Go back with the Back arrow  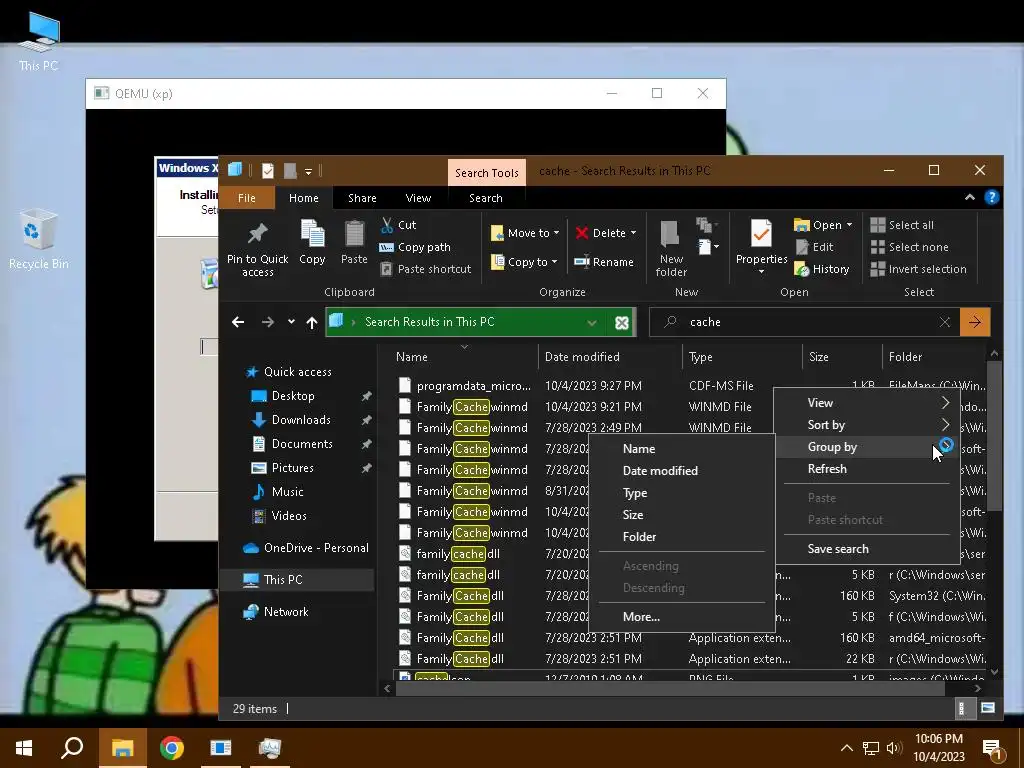click(x=238, y=322)
